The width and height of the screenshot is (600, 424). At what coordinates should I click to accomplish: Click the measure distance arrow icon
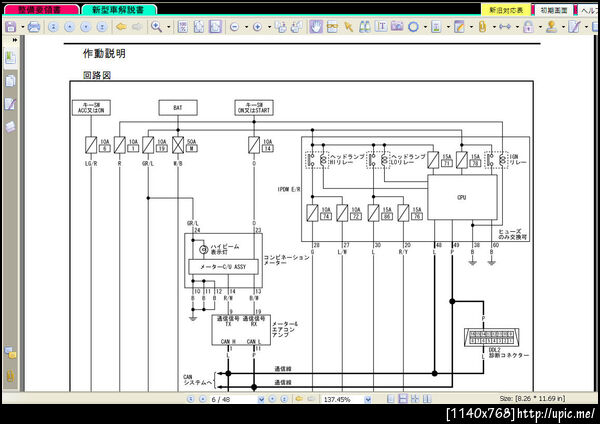505,27
